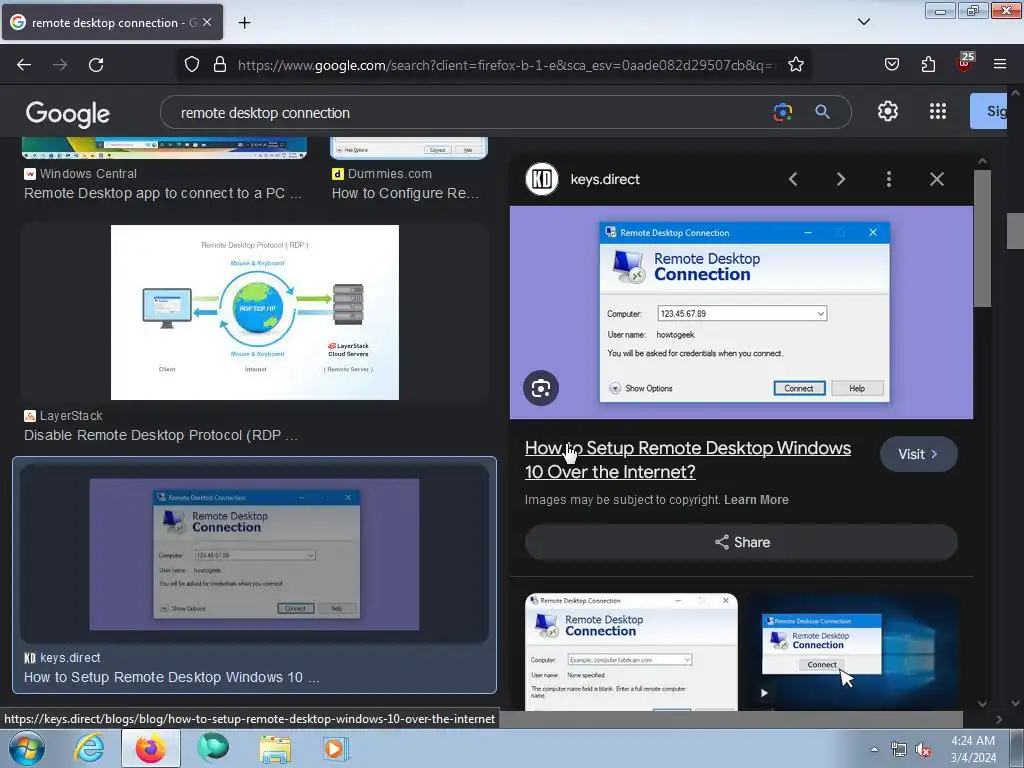View site security padlock info
Screen dimensions: 1024x768
[220, 65]
